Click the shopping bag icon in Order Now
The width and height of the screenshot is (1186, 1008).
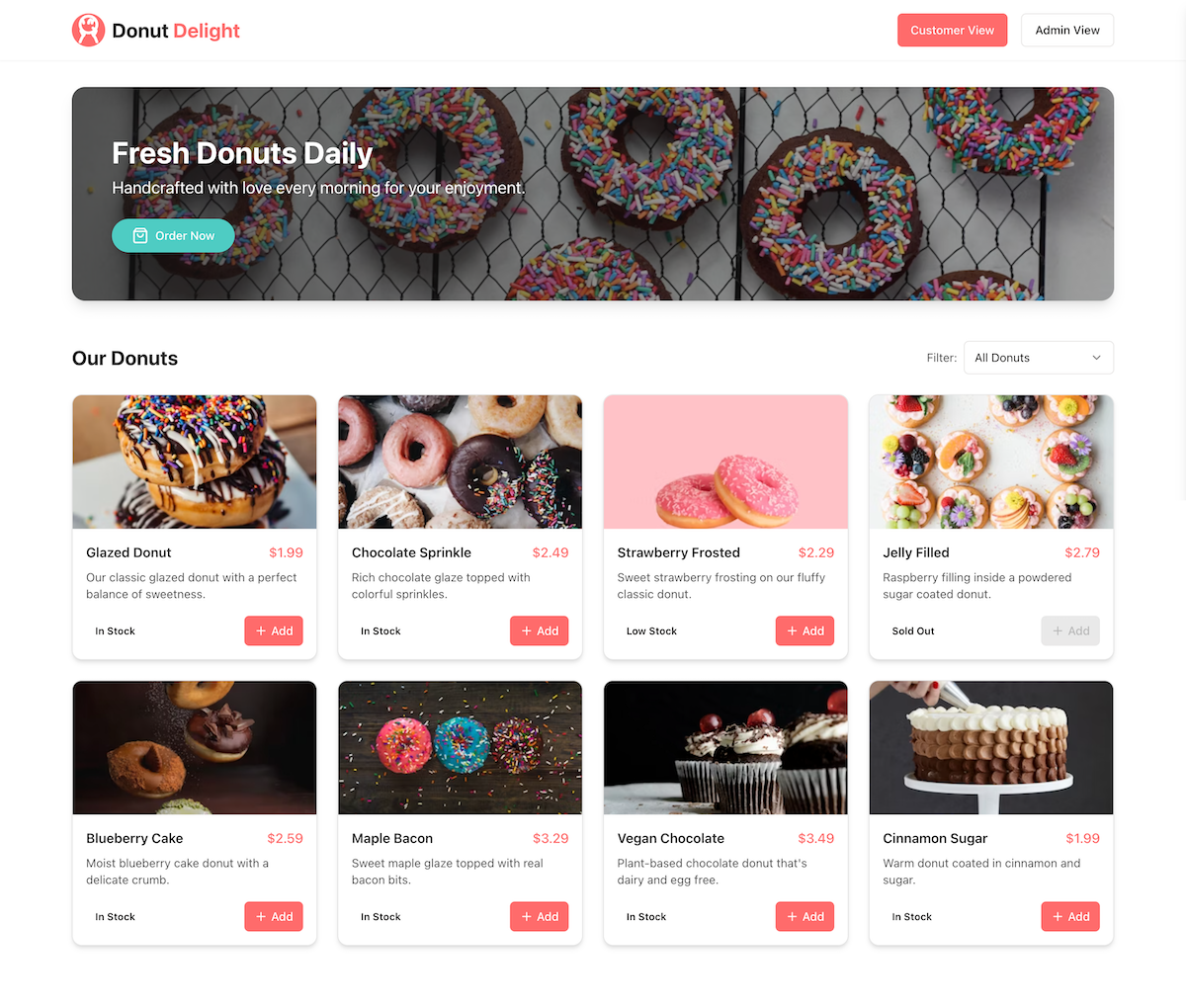coord(140,235)
